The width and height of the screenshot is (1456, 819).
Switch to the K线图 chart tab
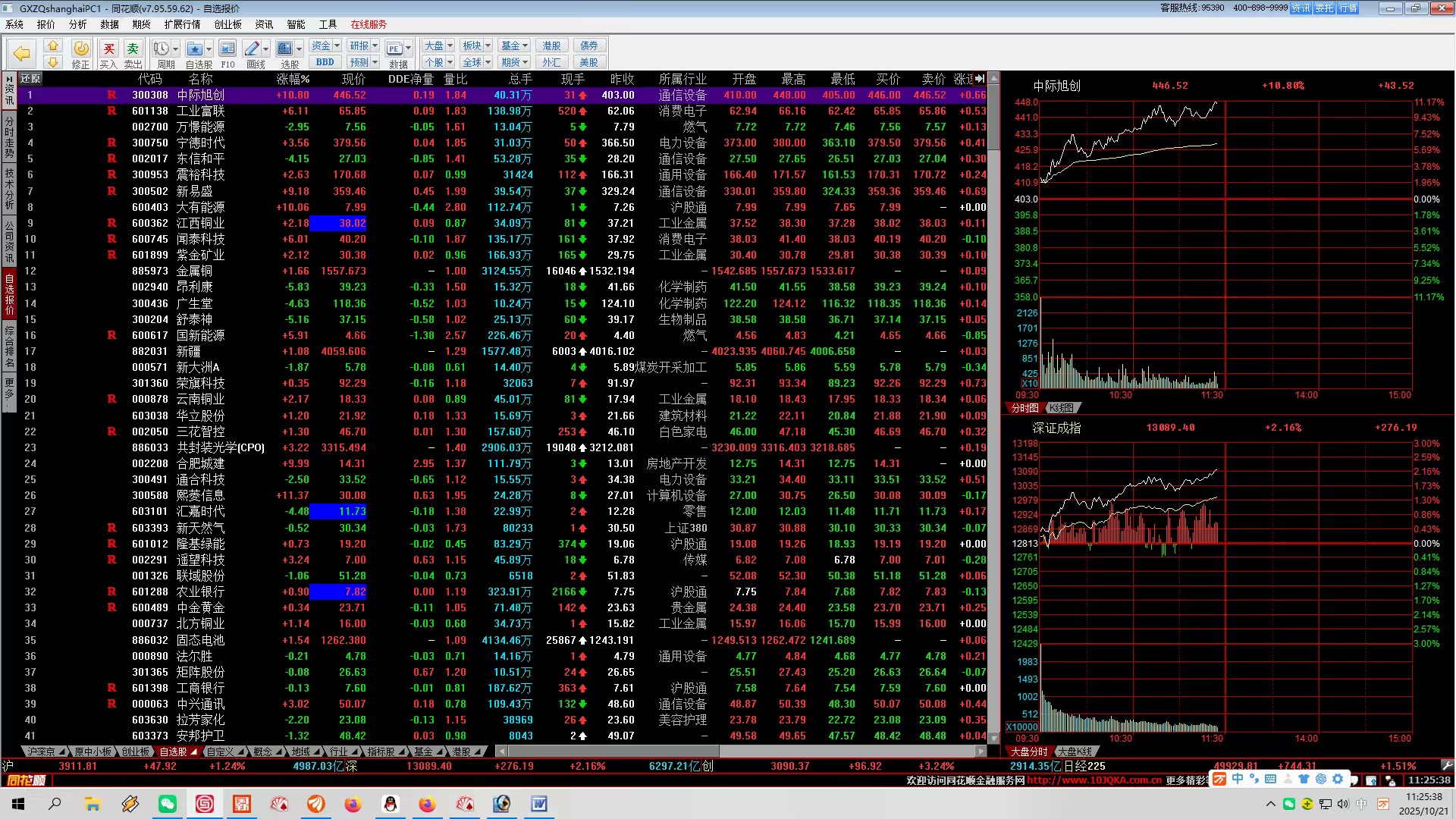point(1061,408)
